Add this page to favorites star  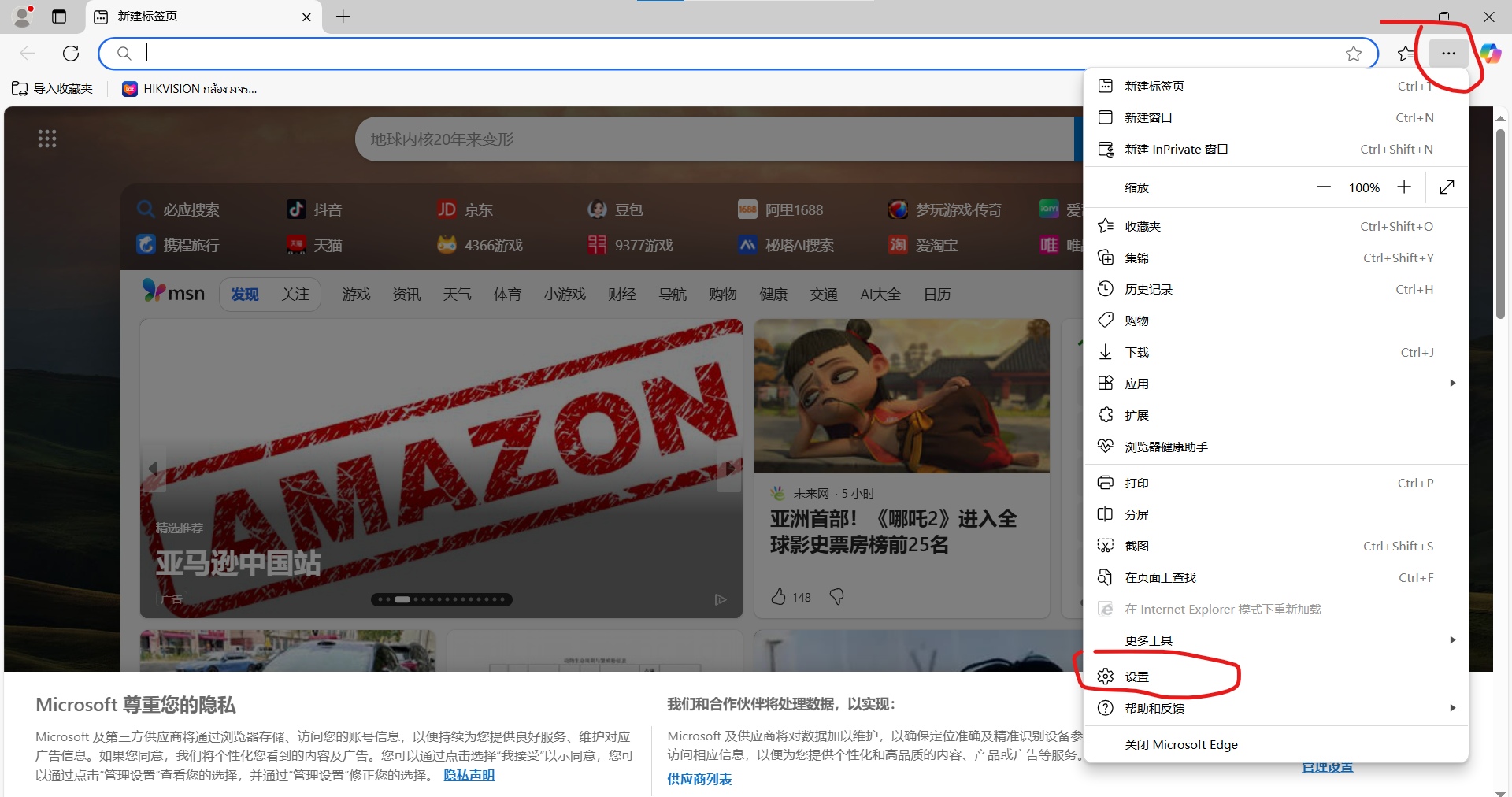(1354, 54)
